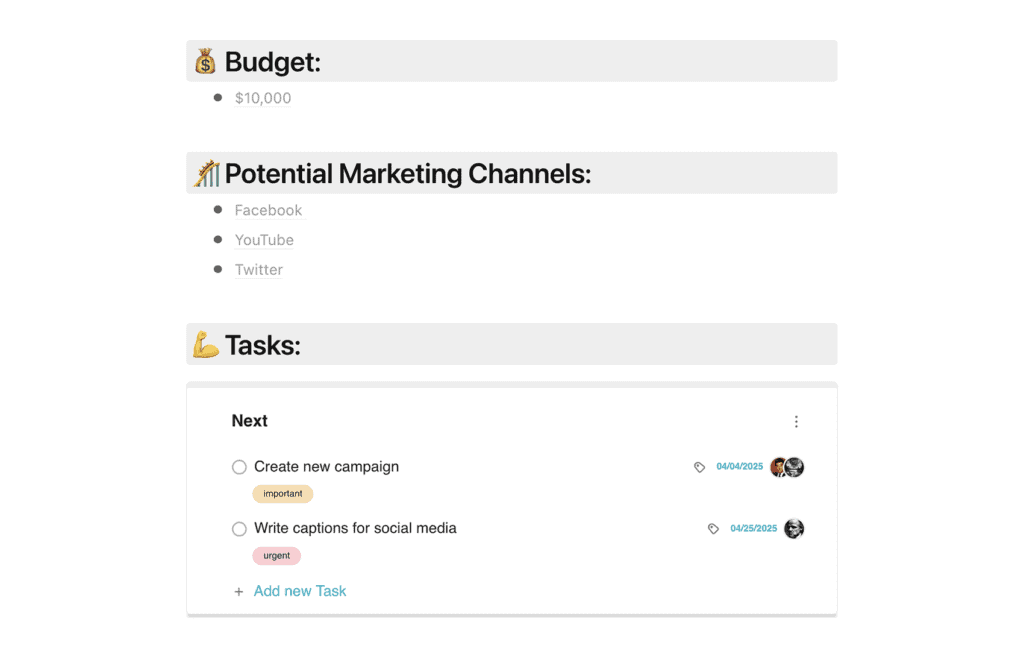Screen dimensions: 1024x663
Task: Click Add new Task
Action: pyautogui.click(x=300, y=591)
